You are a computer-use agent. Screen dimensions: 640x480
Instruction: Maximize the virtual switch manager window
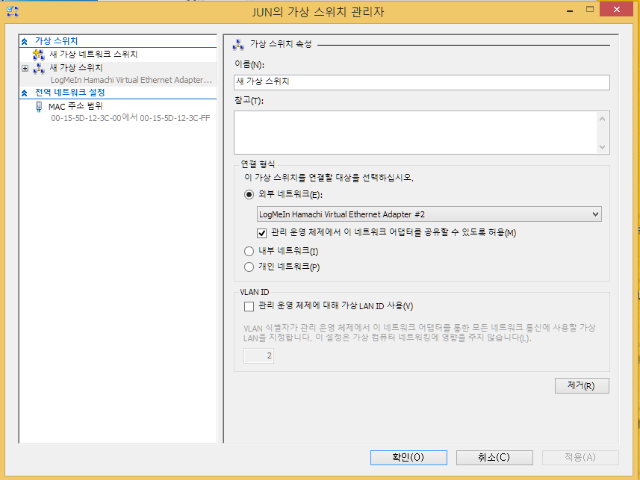[590, 10]
